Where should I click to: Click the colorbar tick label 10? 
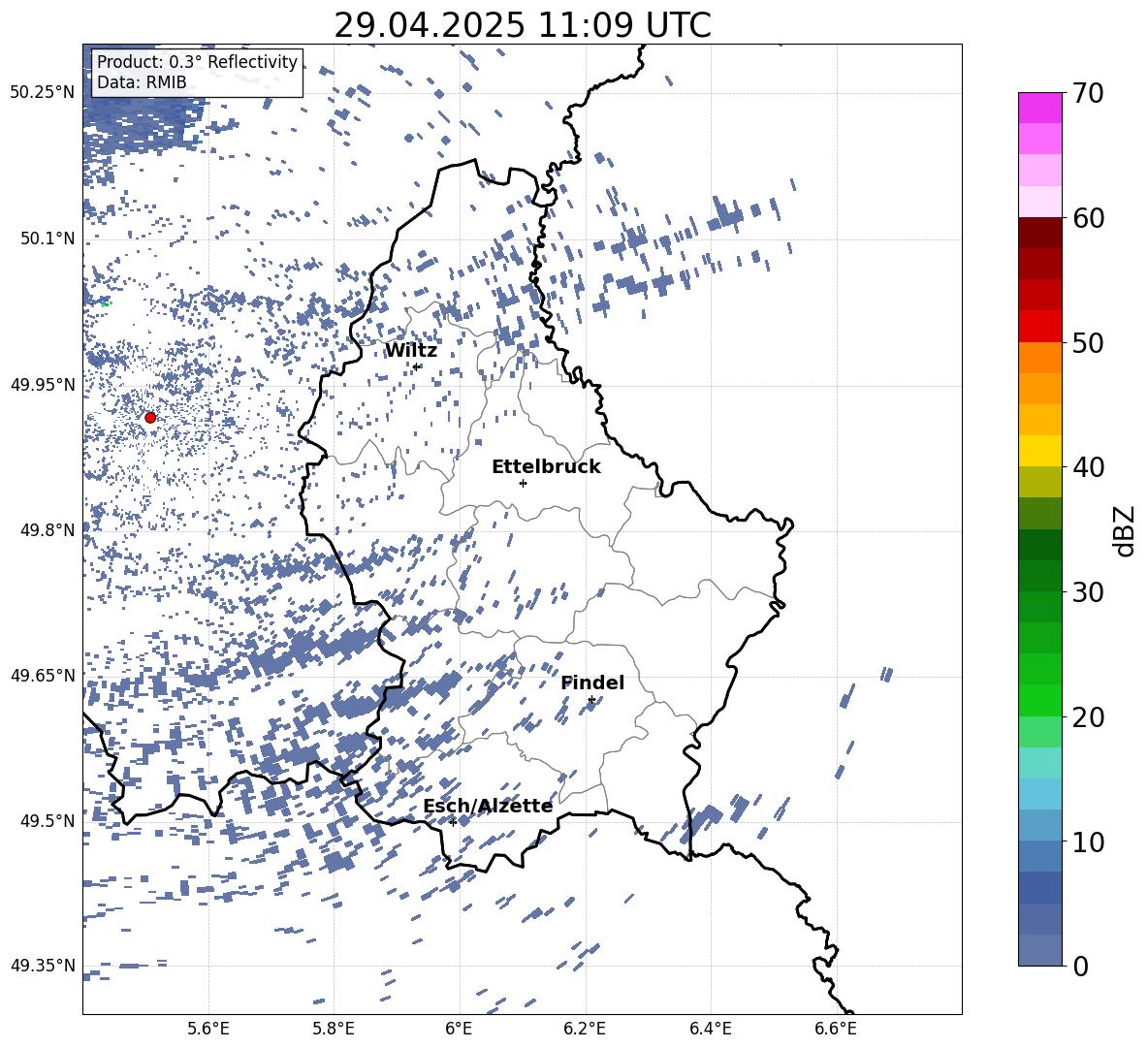point(1088,842)
